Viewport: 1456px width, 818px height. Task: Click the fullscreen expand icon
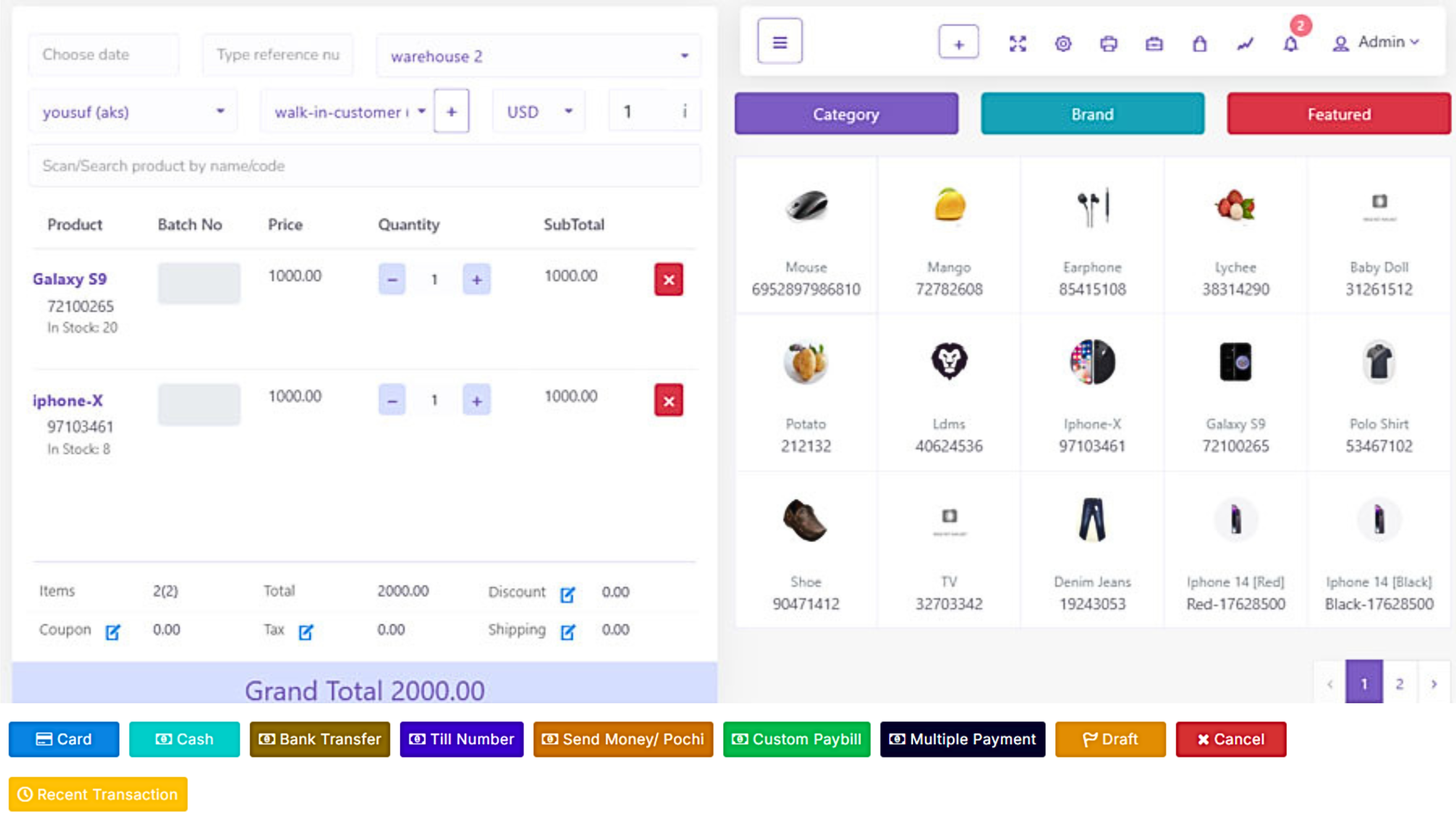[1018, 43]
